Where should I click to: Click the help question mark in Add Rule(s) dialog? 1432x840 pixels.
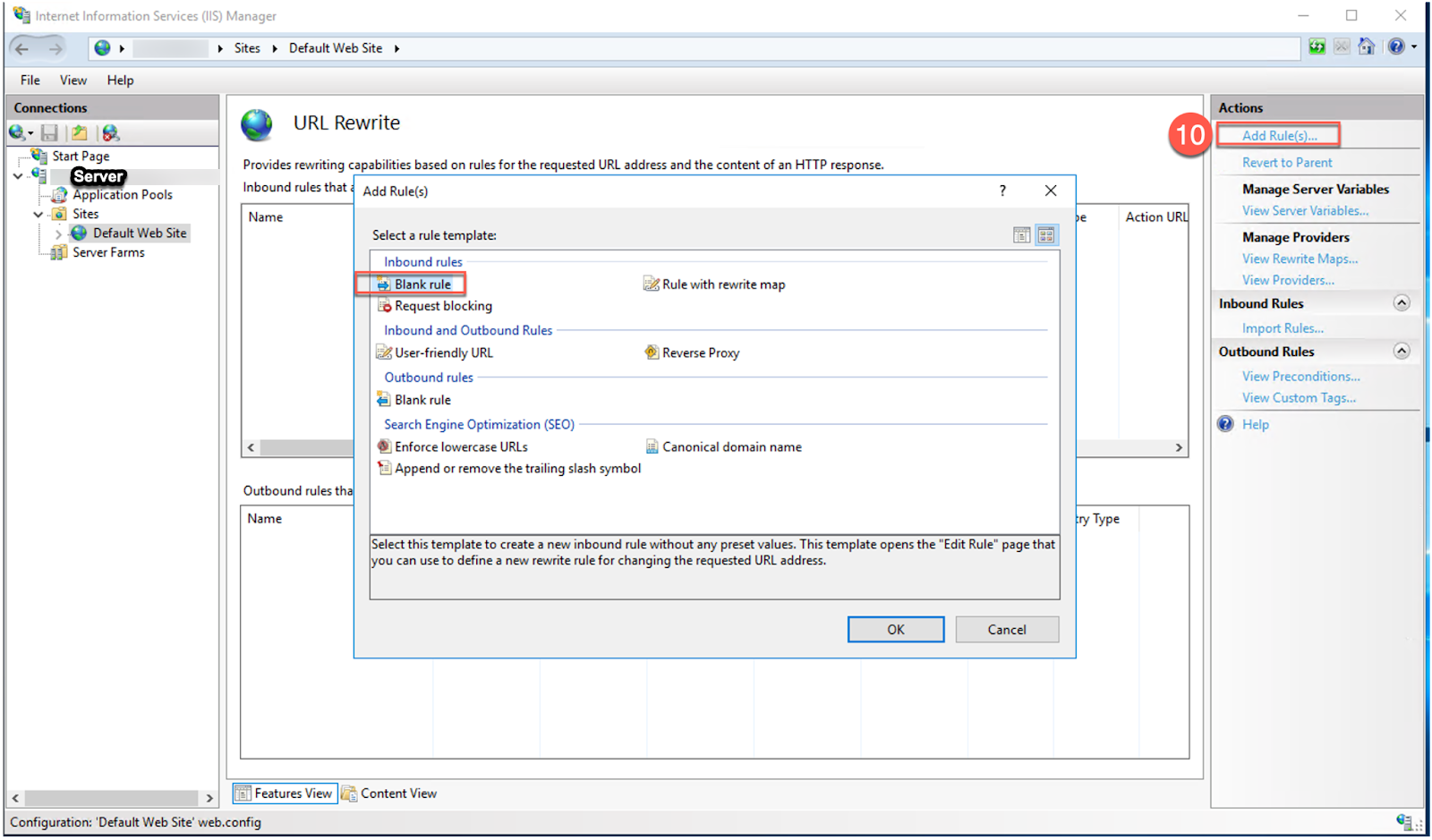coord(1002,191)
